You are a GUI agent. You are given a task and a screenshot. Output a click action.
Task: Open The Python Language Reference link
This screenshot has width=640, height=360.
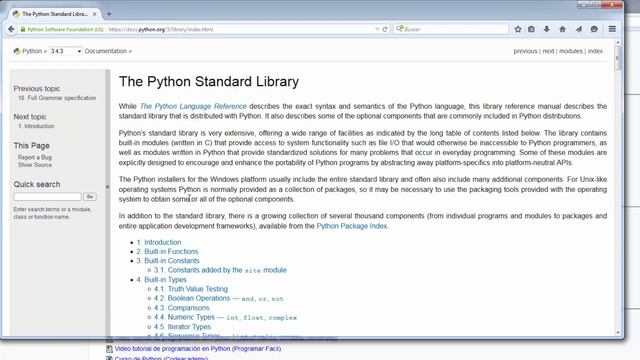coord(193,106)
